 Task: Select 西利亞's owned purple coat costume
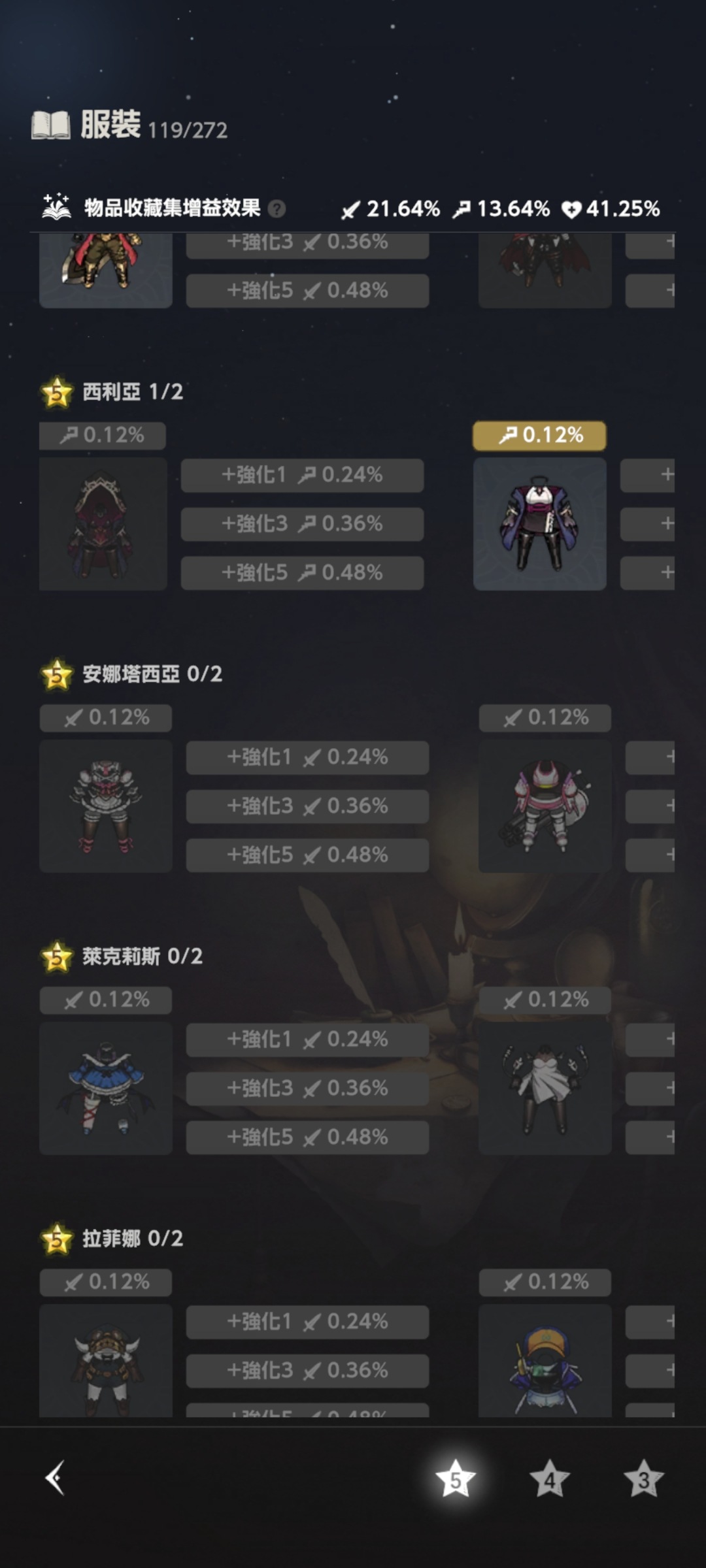(540, 524)
